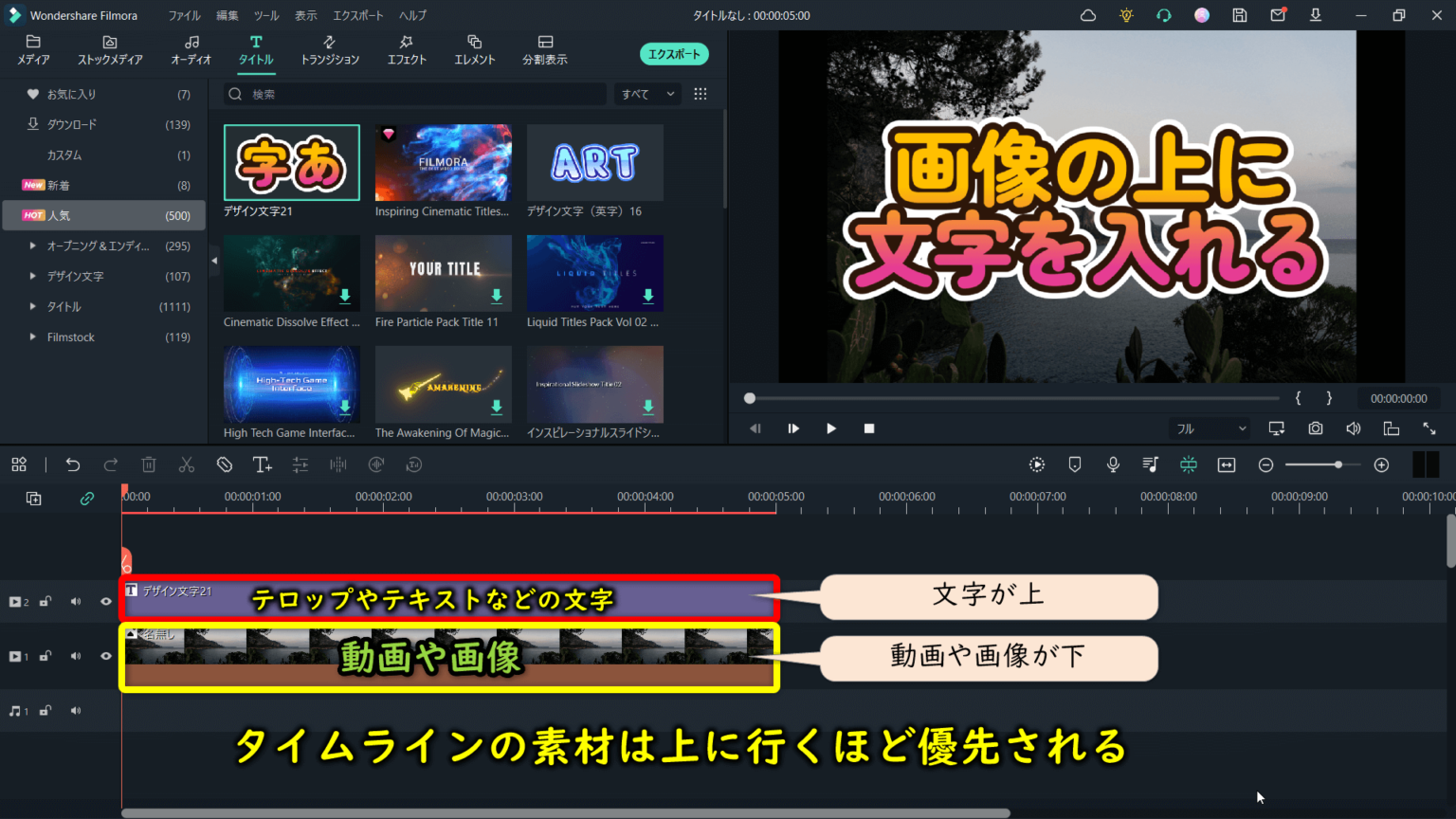
Task: Switch to the トランジション tab
Action: [330, 49]
